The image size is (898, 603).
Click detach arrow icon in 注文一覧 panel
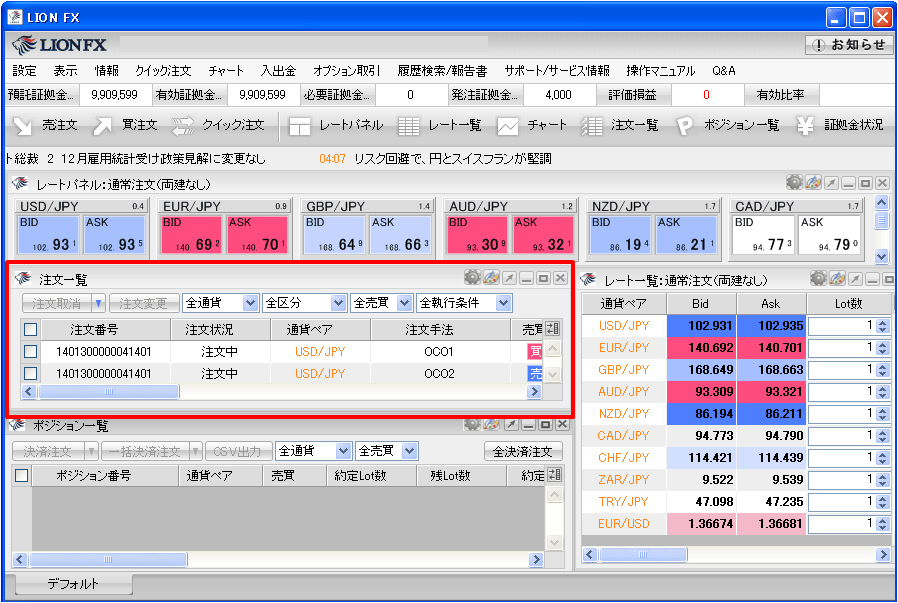click(509, 278)
